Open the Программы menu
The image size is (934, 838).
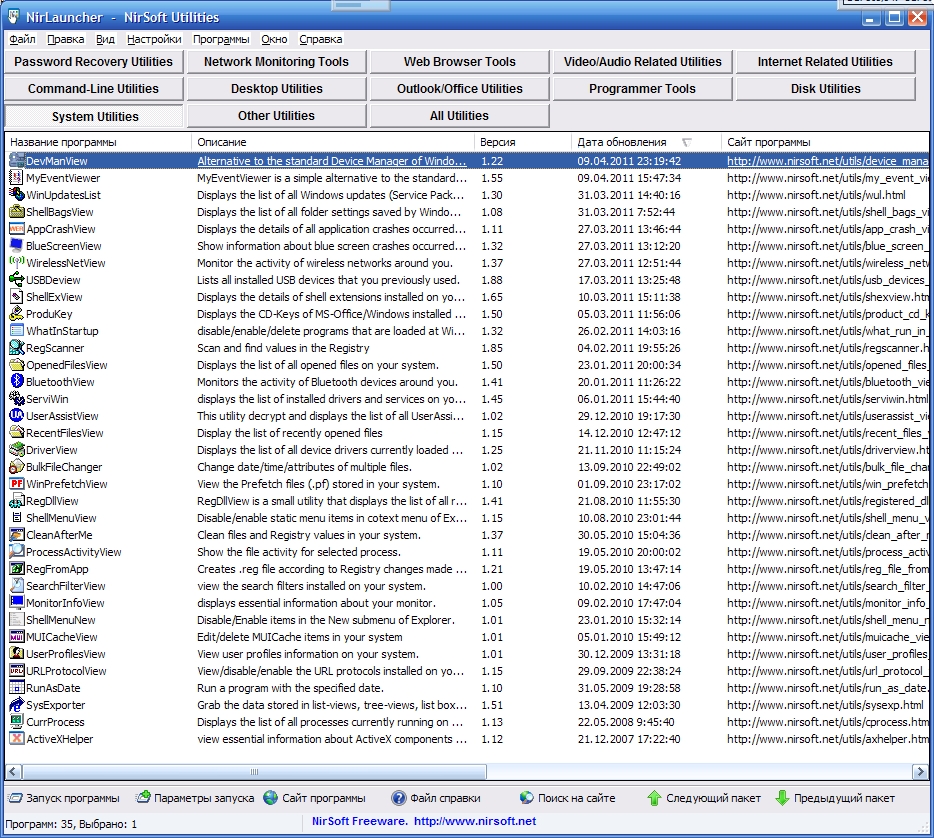pyautogui.click(x=221, y=39)
